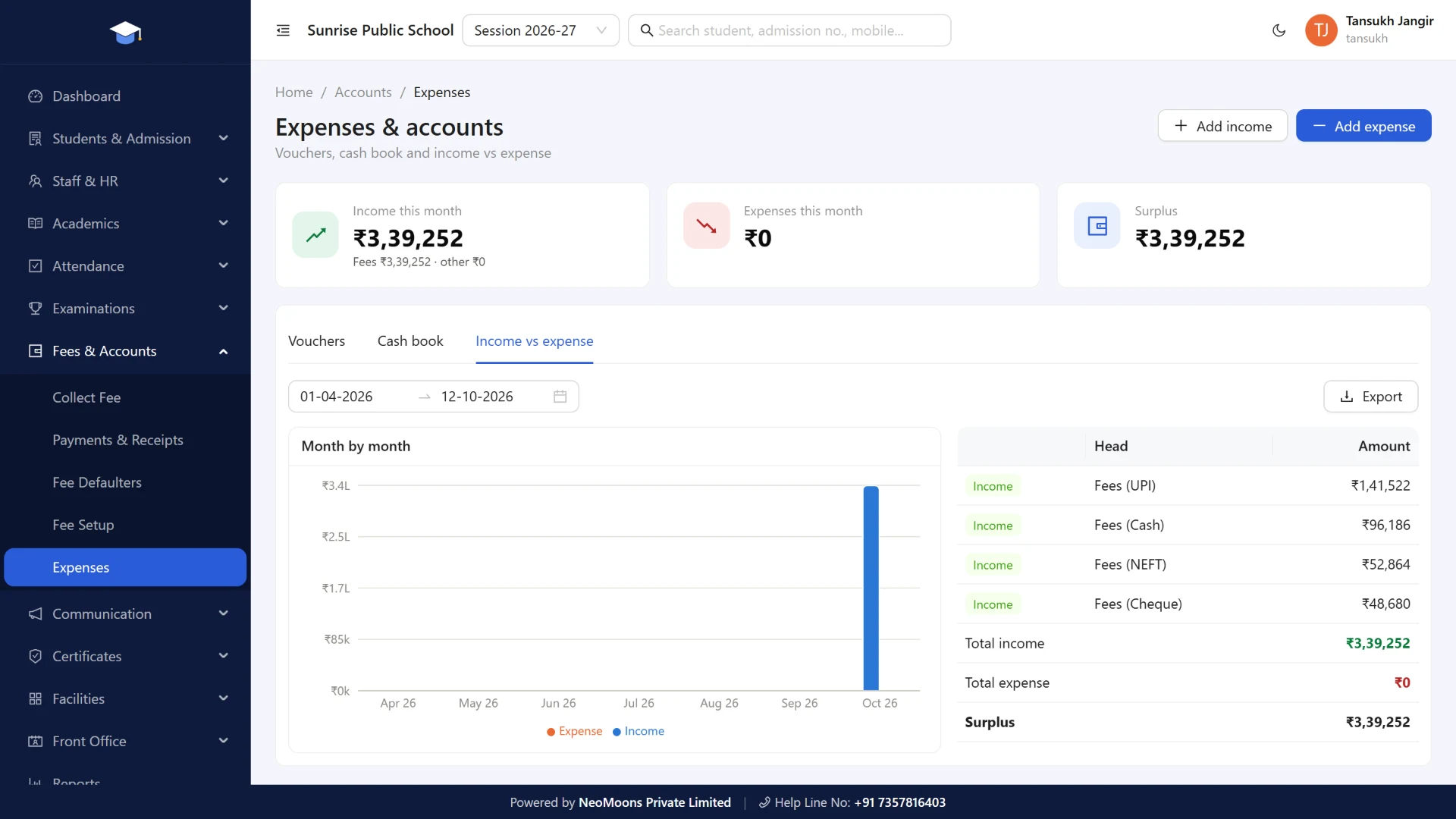The image size is (1456, 819).
Task: Select Expenses in the sidebar
Action: (125, 567)
